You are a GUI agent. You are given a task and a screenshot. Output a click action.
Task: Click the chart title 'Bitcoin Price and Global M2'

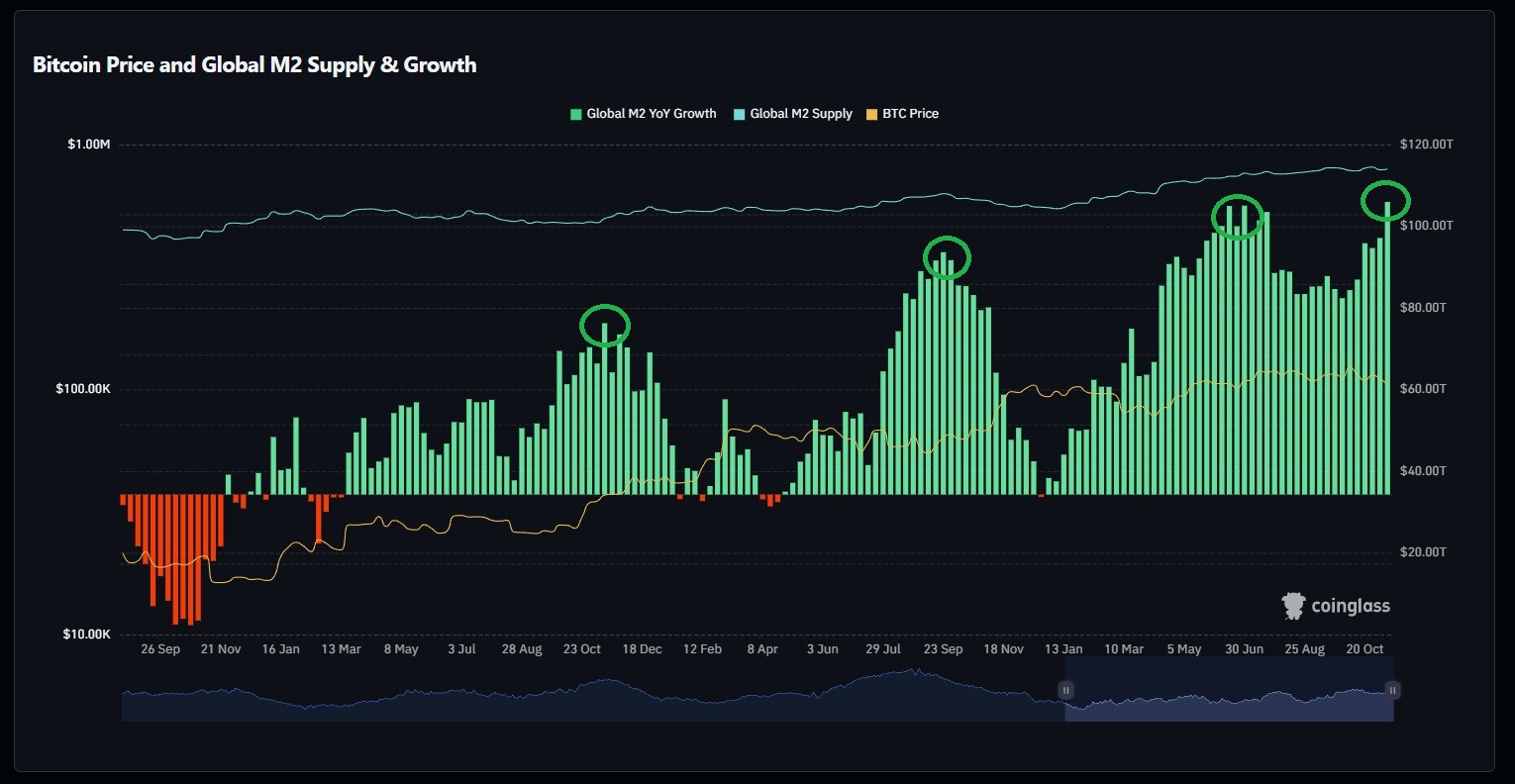point(254,65)
